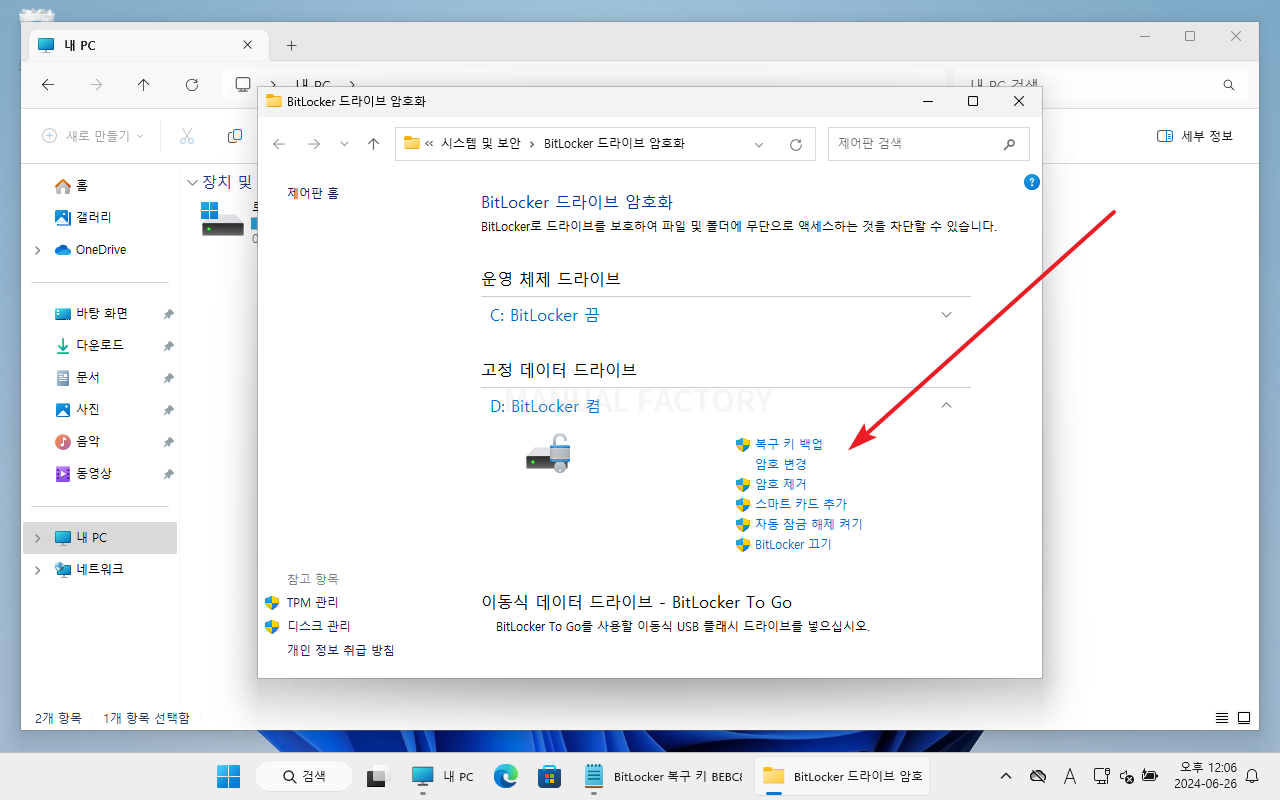Click the taskbar 검색 box
Screen dimensions: 1280x800
[304, 776]
